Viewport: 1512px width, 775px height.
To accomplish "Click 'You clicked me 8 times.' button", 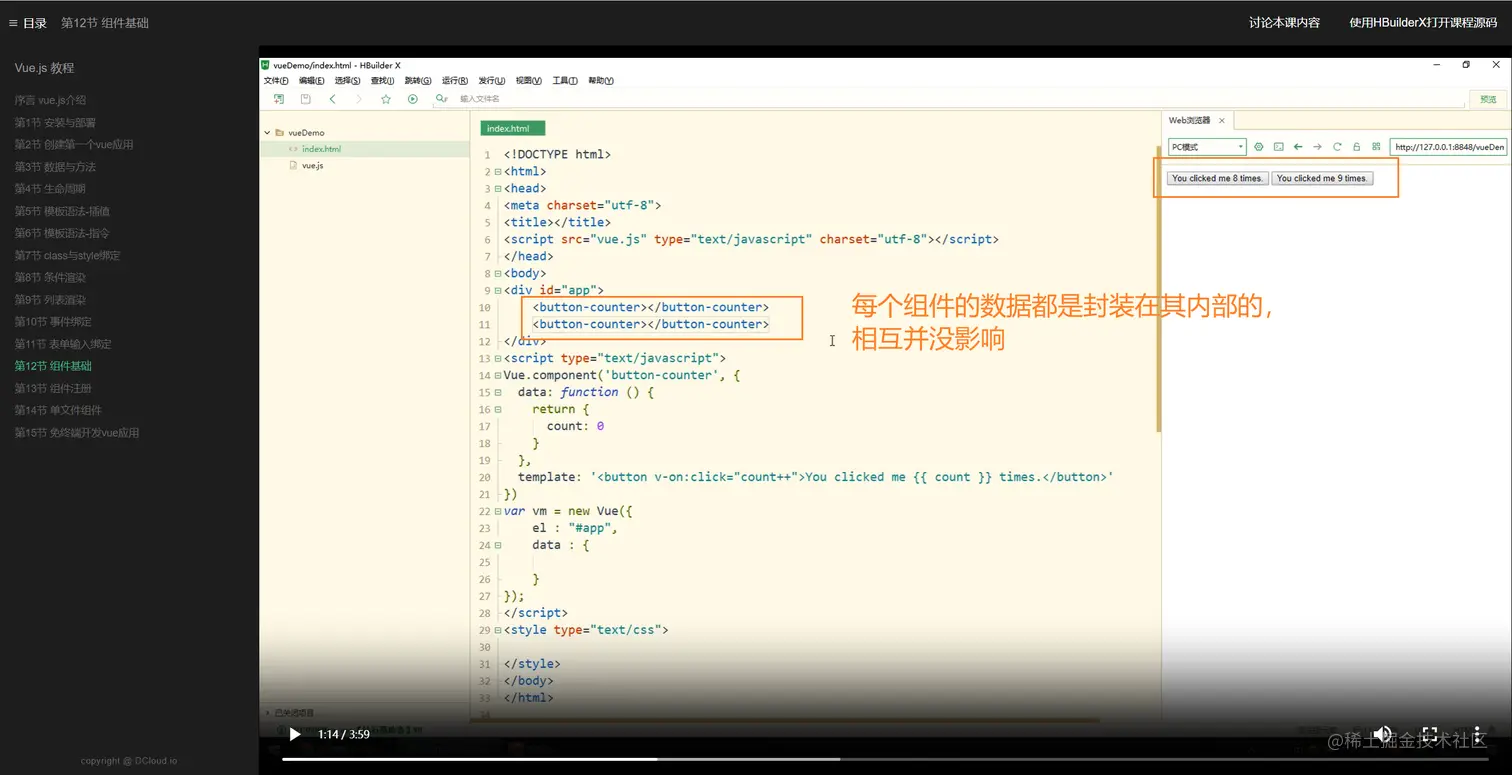I will click(x=1217, y=178).
